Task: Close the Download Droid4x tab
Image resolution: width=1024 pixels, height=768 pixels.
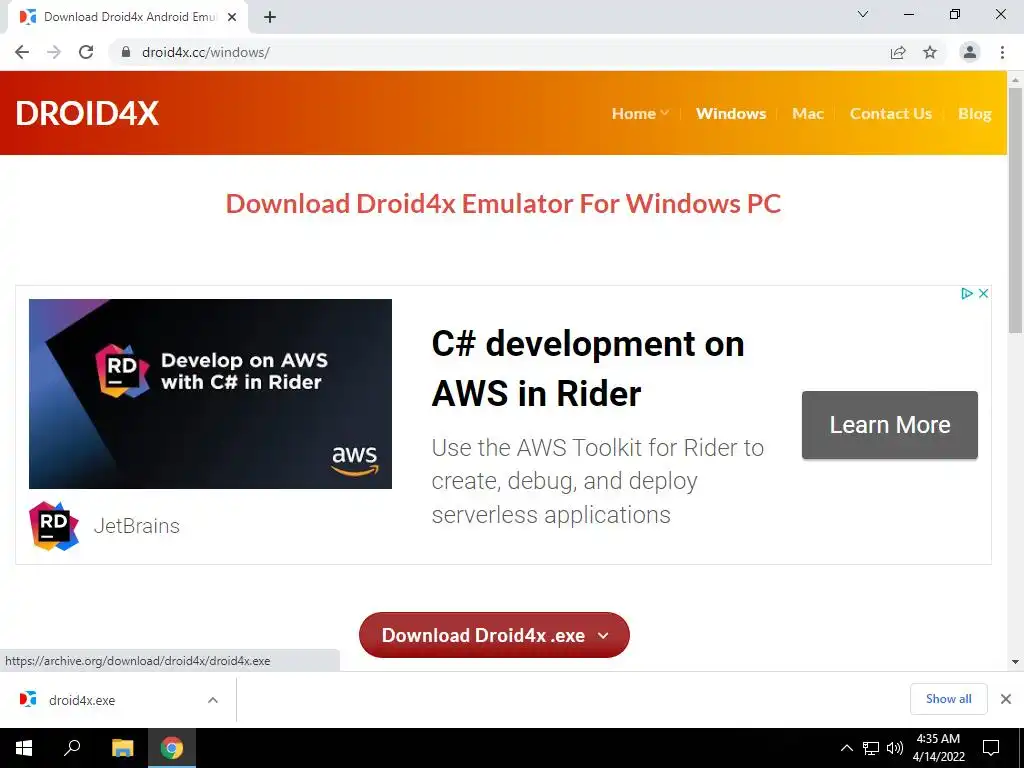Action: coord(232,17)
